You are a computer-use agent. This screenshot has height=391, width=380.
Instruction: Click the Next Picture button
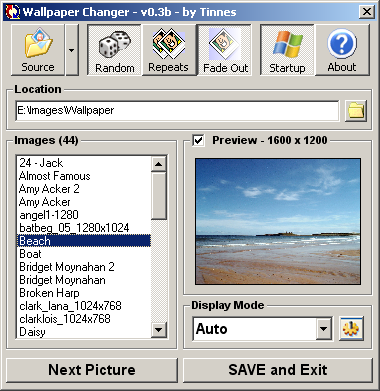(92, 370)
